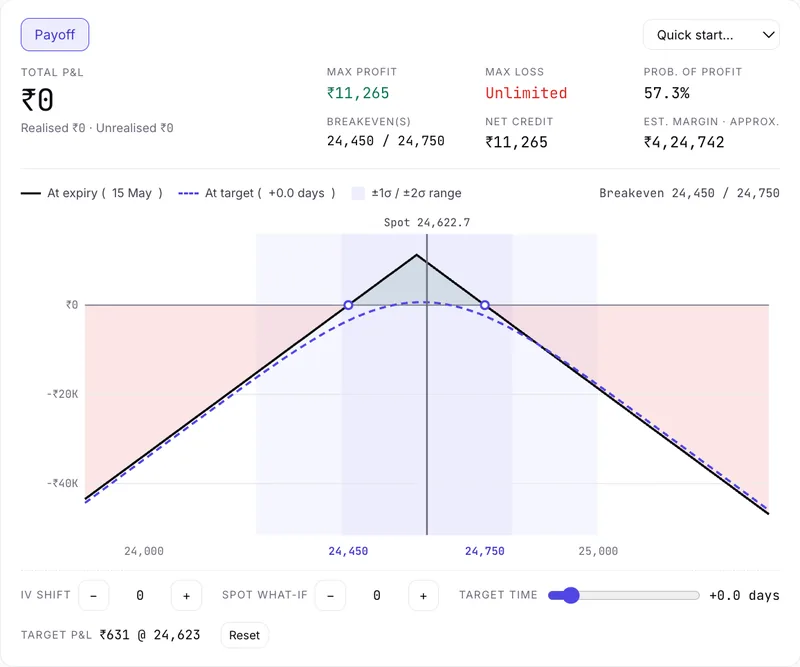This screenshot has height=667, width=800.
Task: Click the Target P&L ₹631 @ 24,623
Action: 150,635
